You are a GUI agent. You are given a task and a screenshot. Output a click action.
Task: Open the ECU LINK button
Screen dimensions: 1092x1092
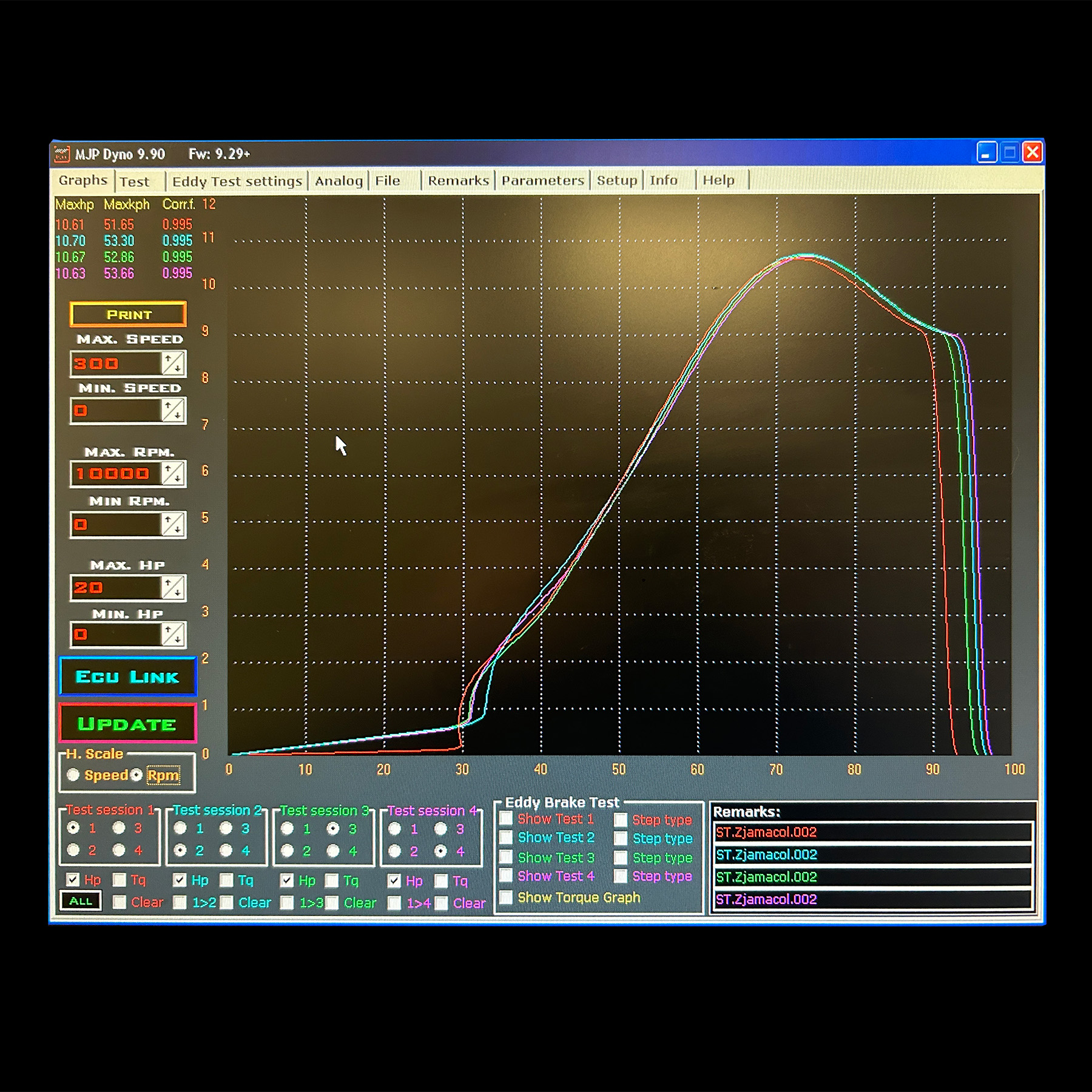click(127, 676)
